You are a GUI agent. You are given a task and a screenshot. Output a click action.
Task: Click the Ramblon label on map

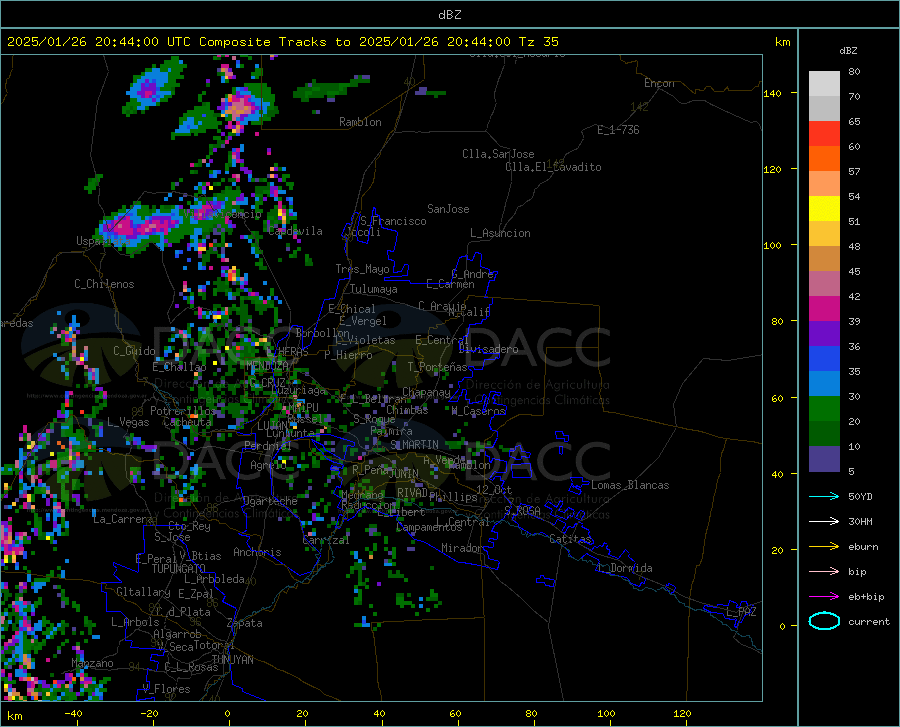tap(360, 122)
